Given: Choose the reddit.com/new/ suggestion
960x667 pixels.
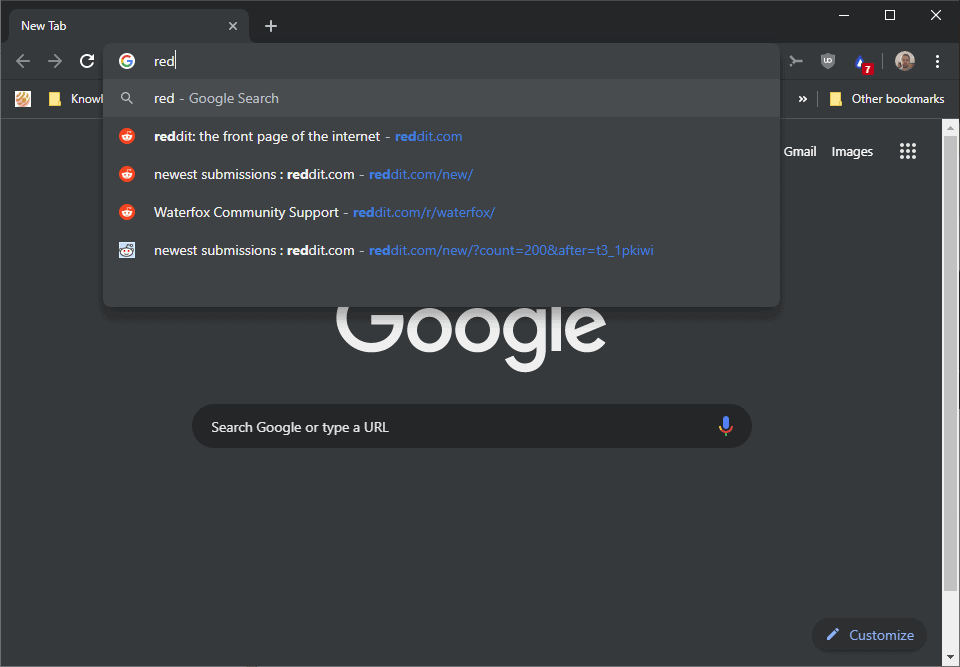Looking at the screenshot, I should tap(441, 174).
